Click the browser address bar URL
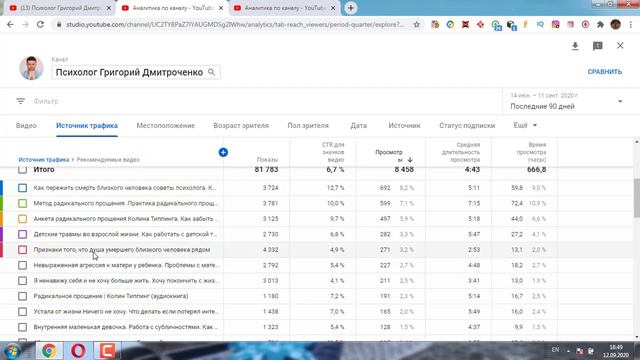Viewport: 640px width, 360px height. pos(235,24)
